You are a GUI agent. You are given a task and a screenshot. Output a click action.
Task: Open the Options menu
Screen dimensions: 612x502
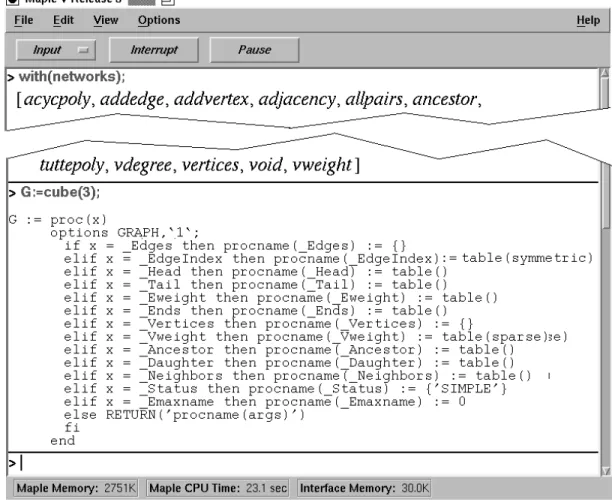pyautogui.click(x=159, y=20)
